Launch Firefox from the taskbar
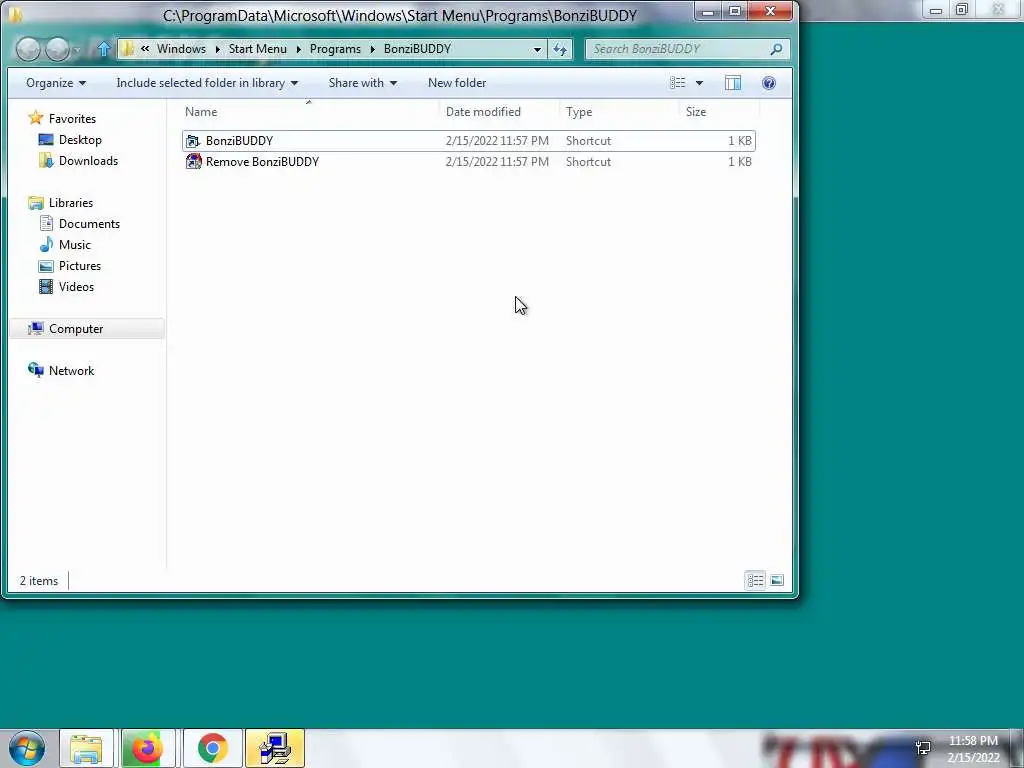This screenshot has width=1024, height=768. (148, 748)
